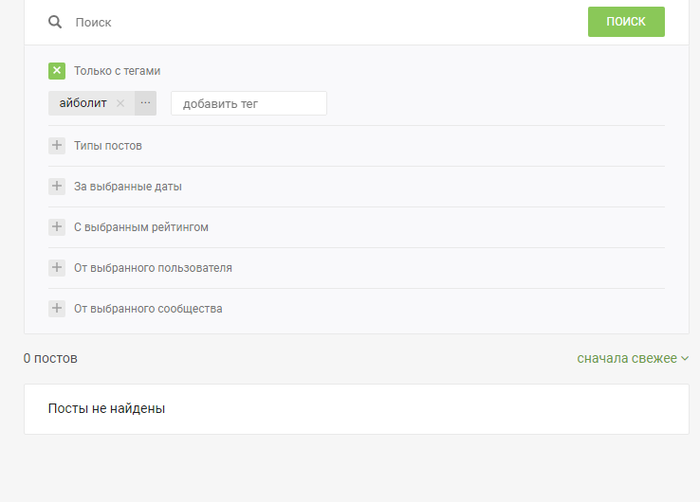Focus the 'добавить тег' input field

(248, 103)
